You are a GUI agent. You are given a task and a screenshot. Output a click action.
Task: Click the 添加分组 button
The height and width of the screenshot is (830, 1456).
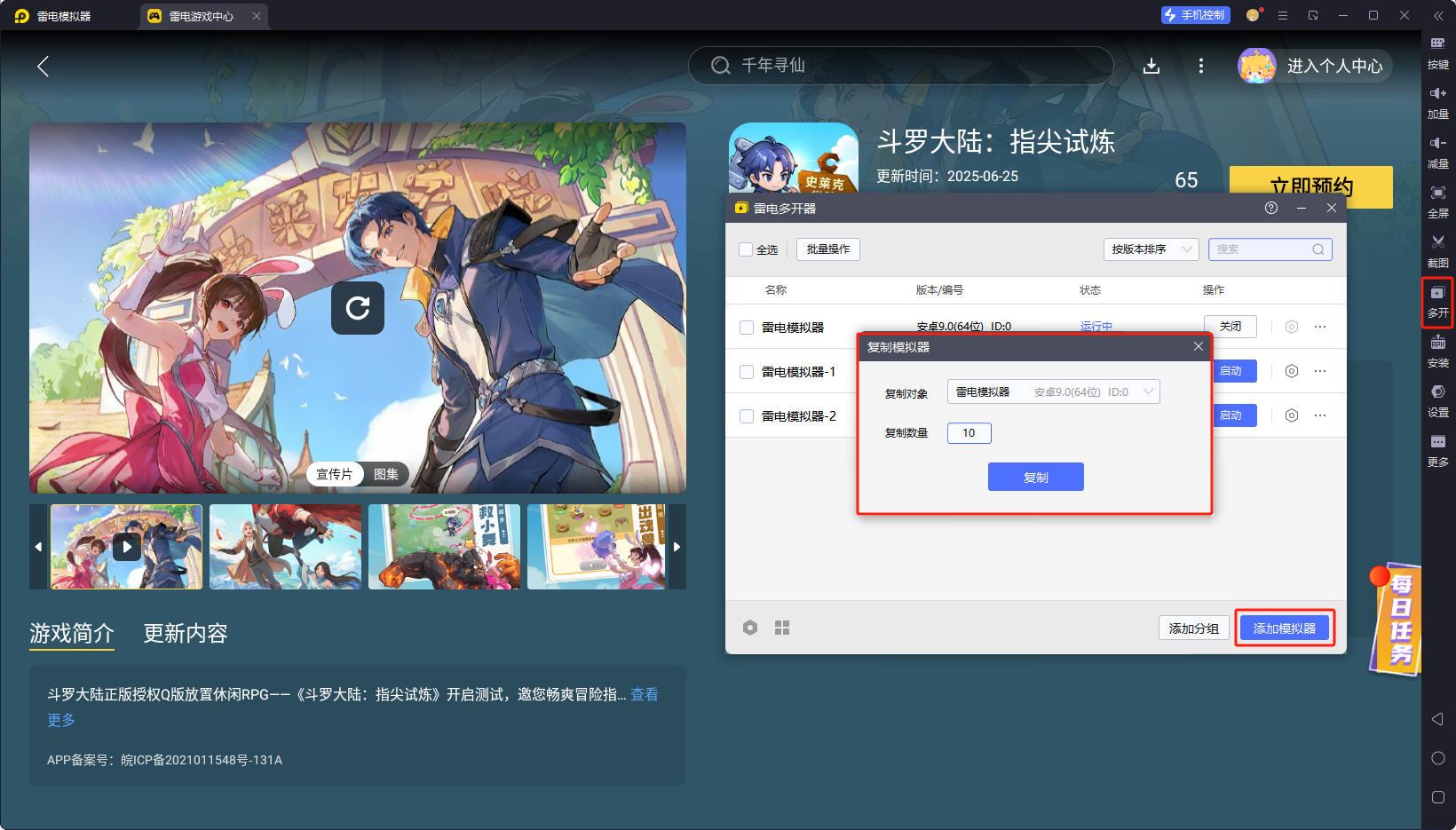point(1194,628)
